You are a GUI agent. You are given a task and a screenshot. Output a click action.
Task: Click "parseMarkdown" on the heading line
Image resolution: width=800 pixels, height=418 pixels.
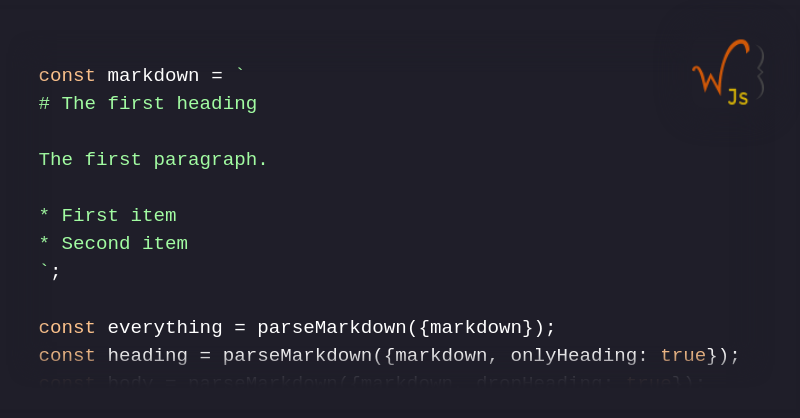[297, 356]
